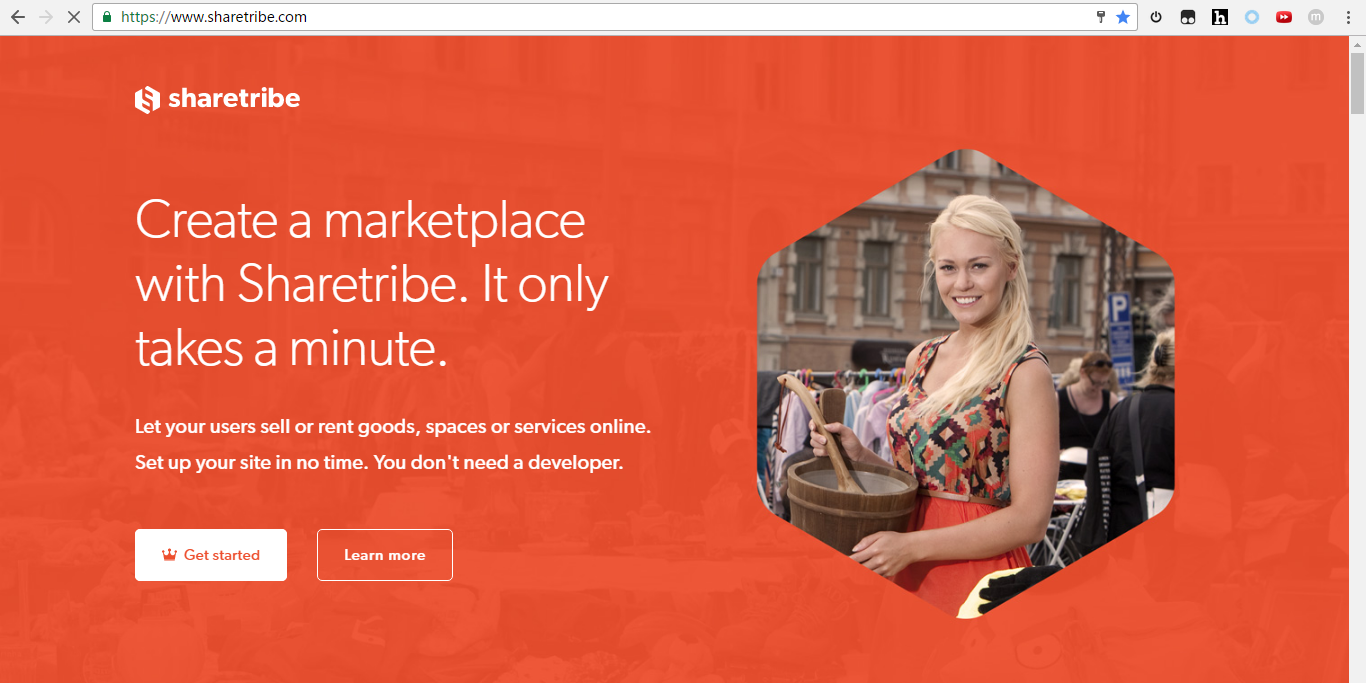1366x683 pixels.
Task: Click the black 'h' extension icon
Action: pyautogui.click(x=1220, y=17)
